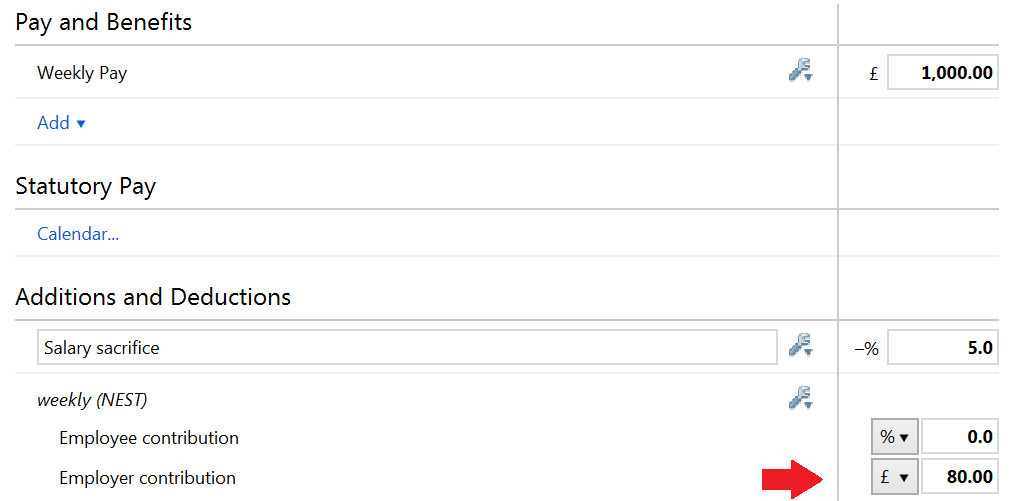This screenshot has width=1013, height=501.
Task: Open the wrench settings icon for Salary sacrifice
Action: coord(801,345)
